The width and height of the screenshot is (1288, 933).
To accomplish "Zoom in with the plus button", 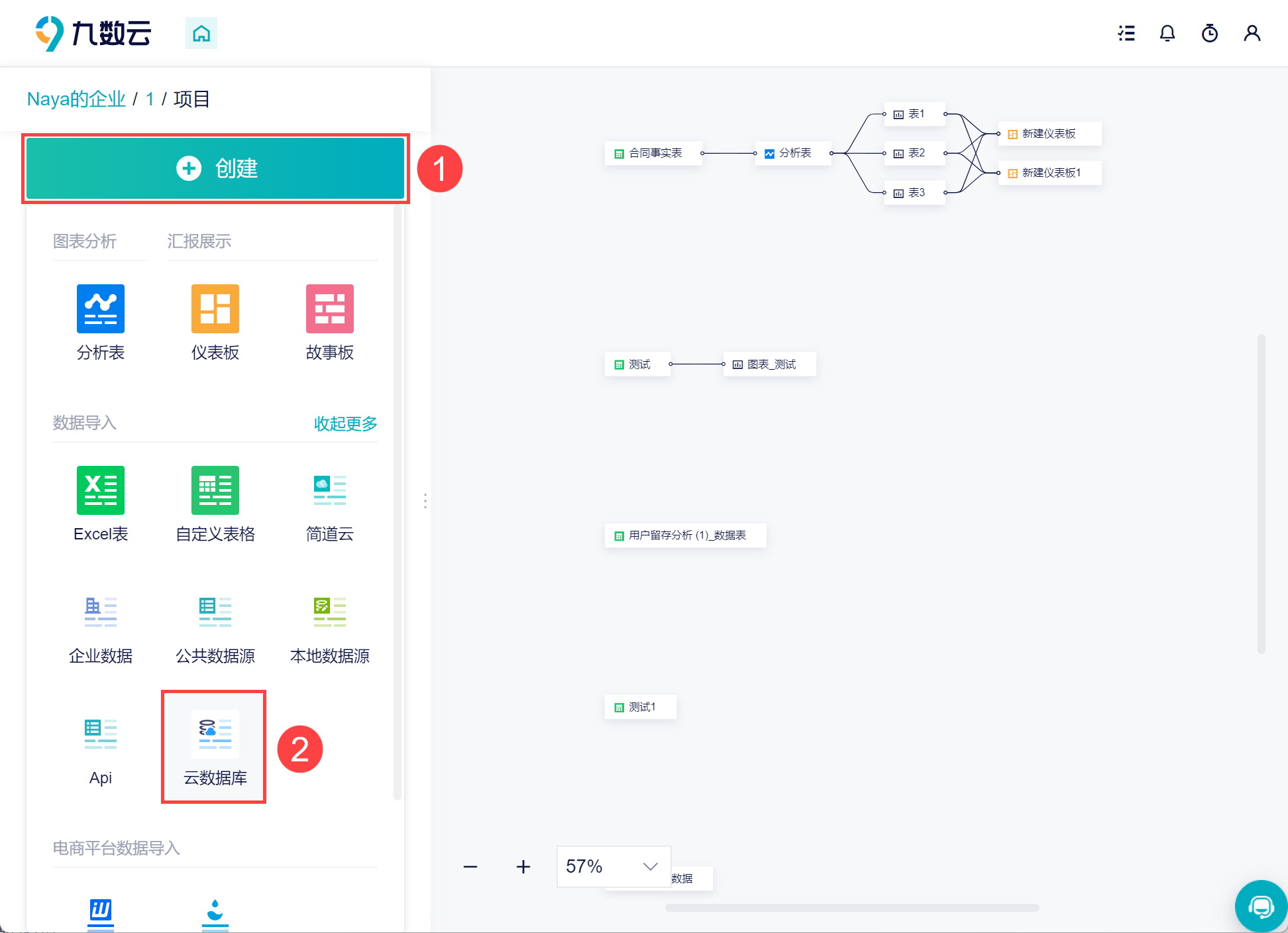I will coord(523,867).
